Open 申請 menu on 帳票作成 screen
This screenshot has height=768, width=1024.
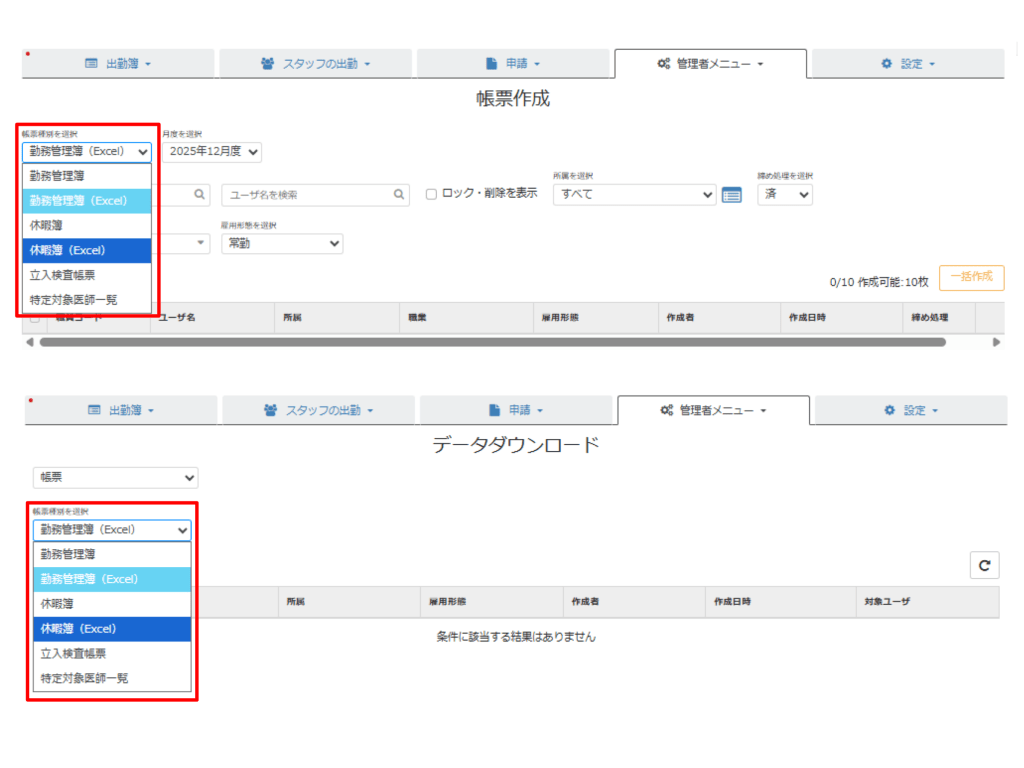click(512, 64)
